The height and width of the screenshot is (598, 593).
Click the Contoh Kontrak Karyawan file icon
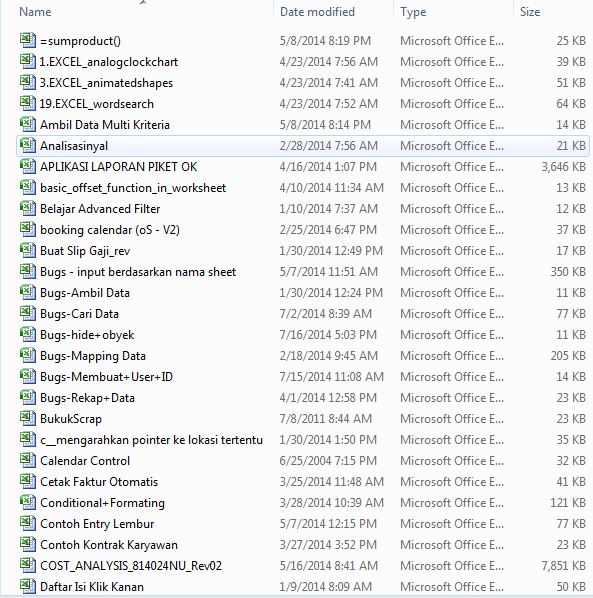click(x=28, y=544)
